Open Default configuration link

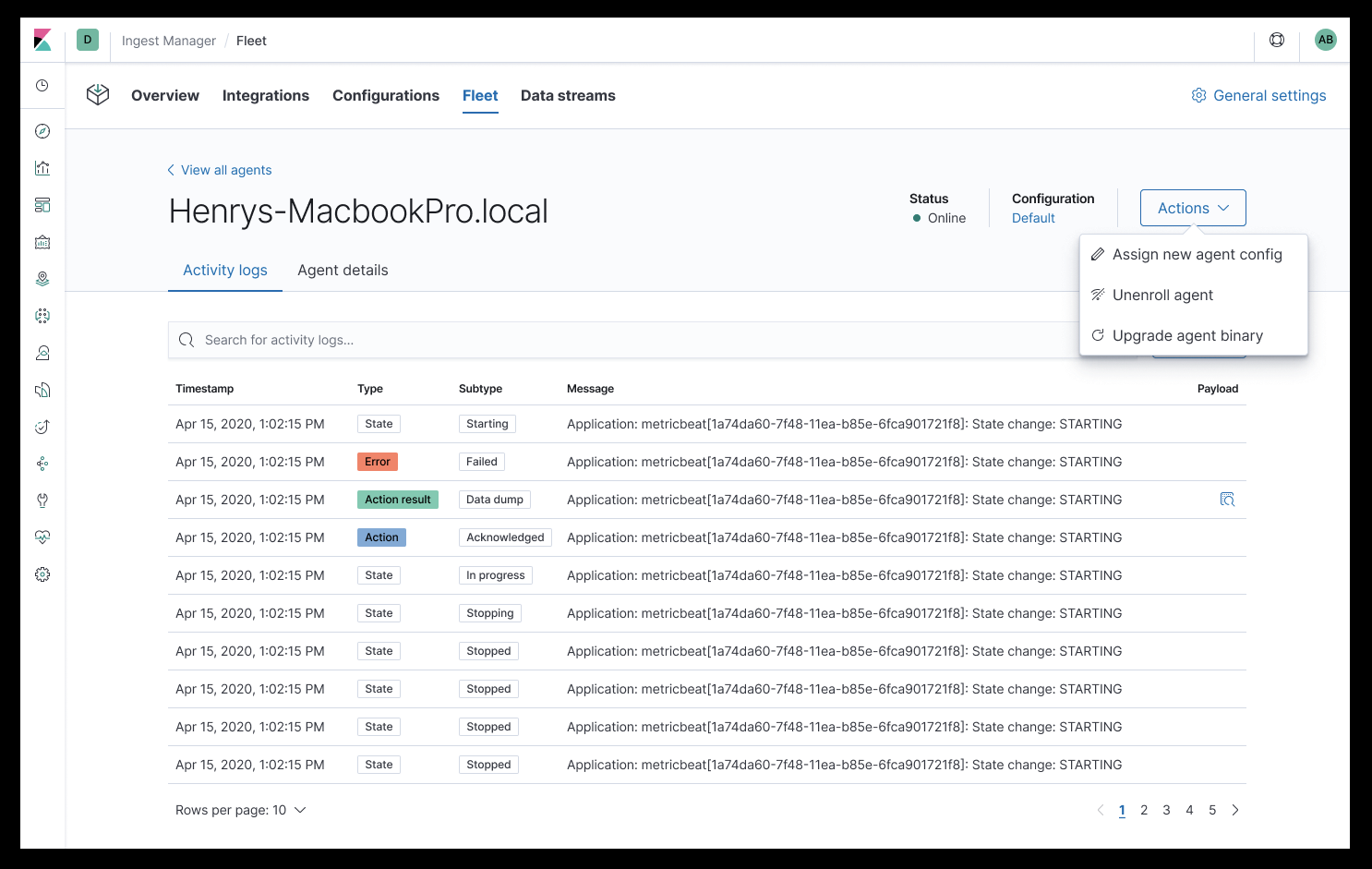coord(1033,218)
